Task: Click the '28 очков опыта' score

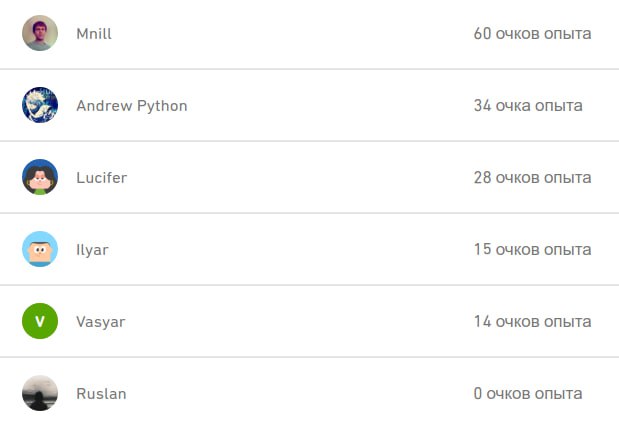Action: 532,178
